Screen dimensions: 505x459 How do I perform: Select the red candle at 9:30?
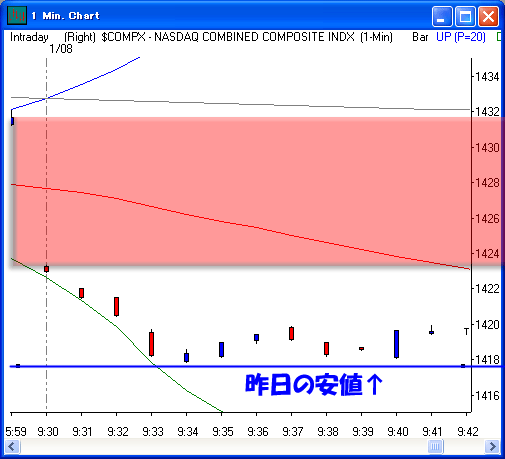[47, 269]
